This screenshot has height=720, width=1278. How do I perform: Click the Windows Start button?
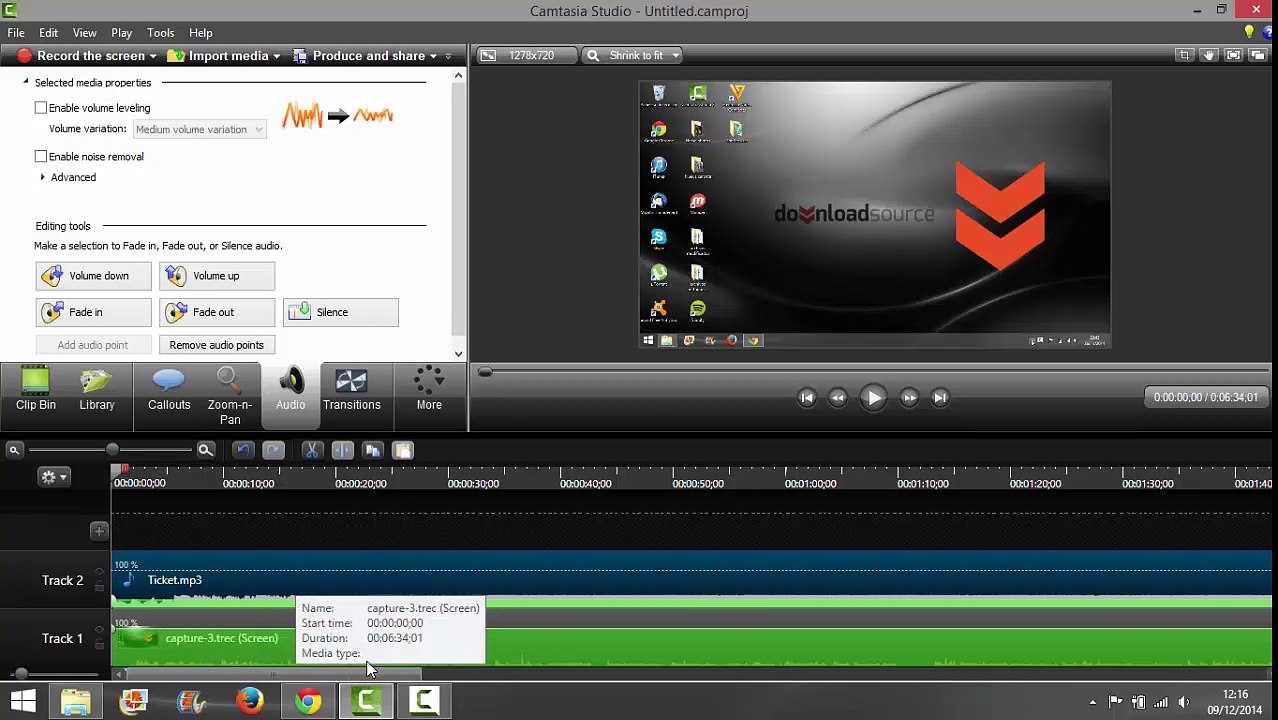pyautogui.click(x=22, y=701)
